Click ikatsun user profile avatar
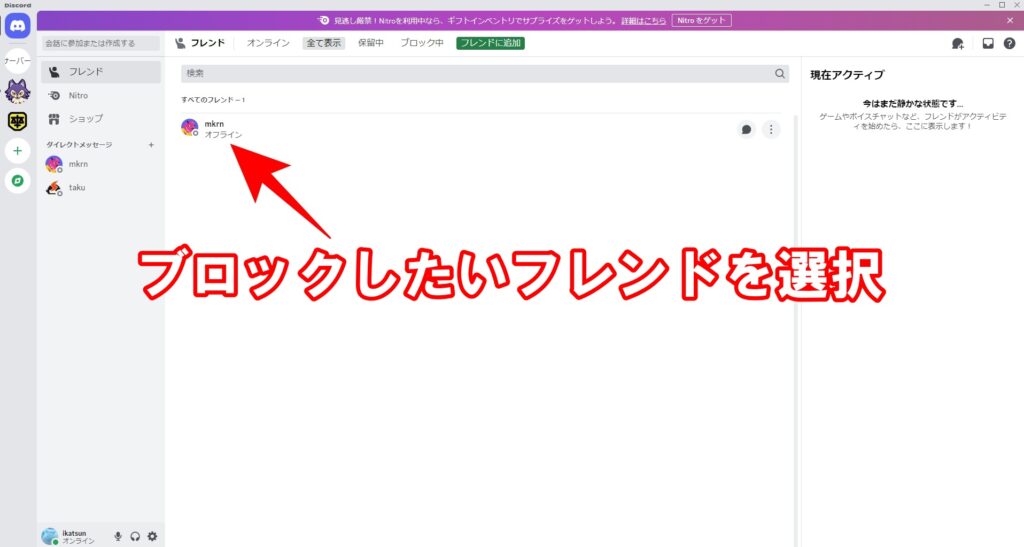Screen dimensions: 1024x547 [x=50, y=537]
